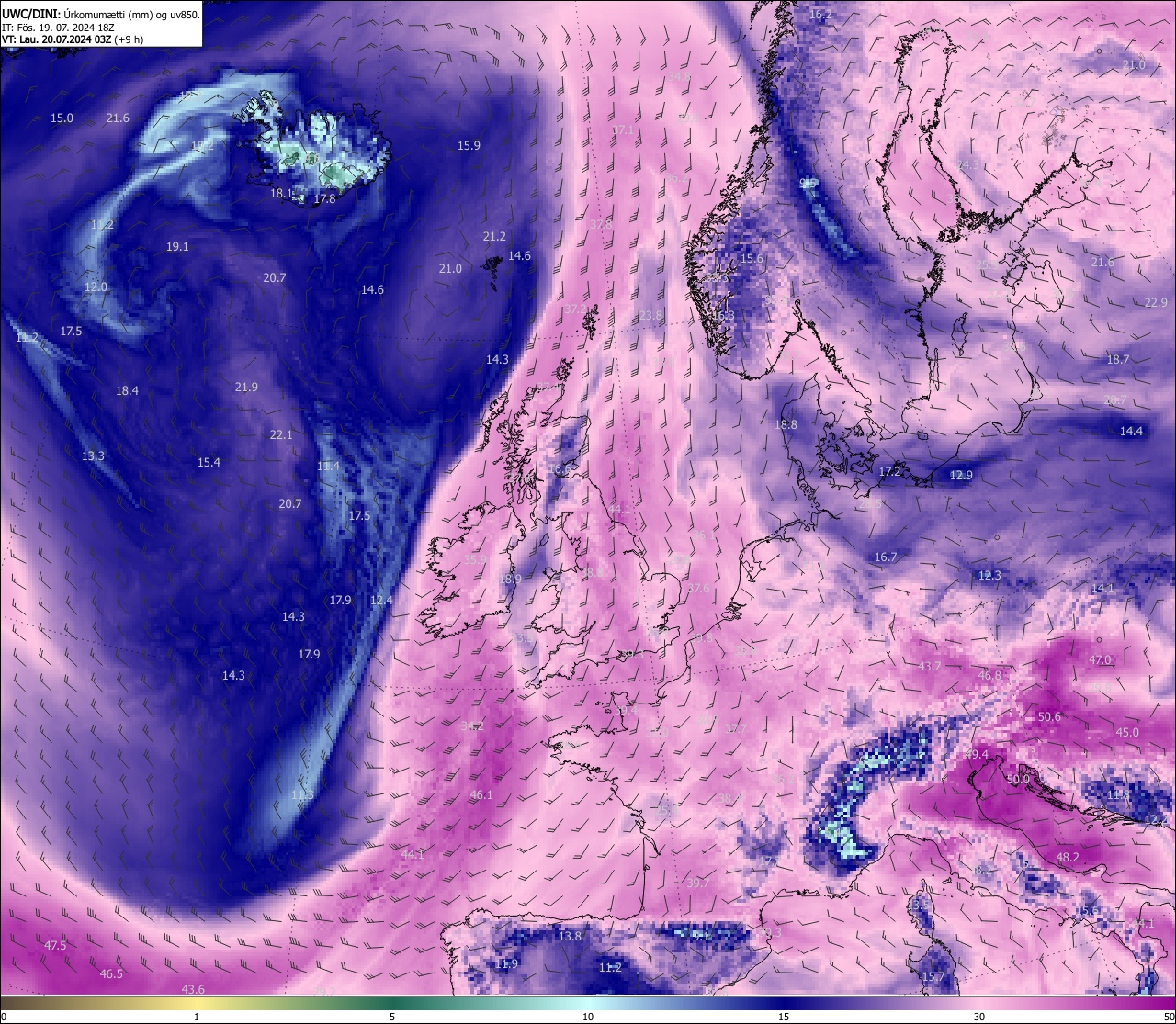Click the 15 tick label on colorbar
The image size is (1176, 1024).
click(784, 1017)
